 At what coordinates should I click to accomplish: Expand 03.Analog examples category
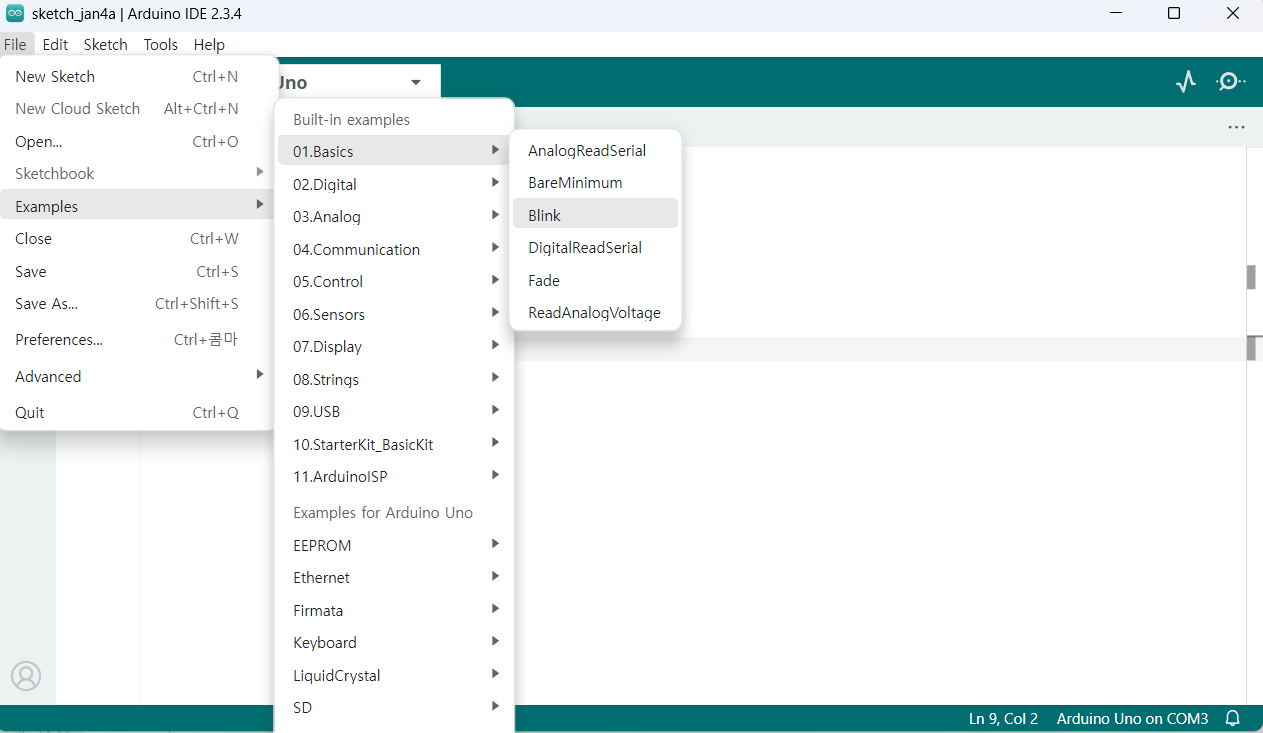point(394,216)
